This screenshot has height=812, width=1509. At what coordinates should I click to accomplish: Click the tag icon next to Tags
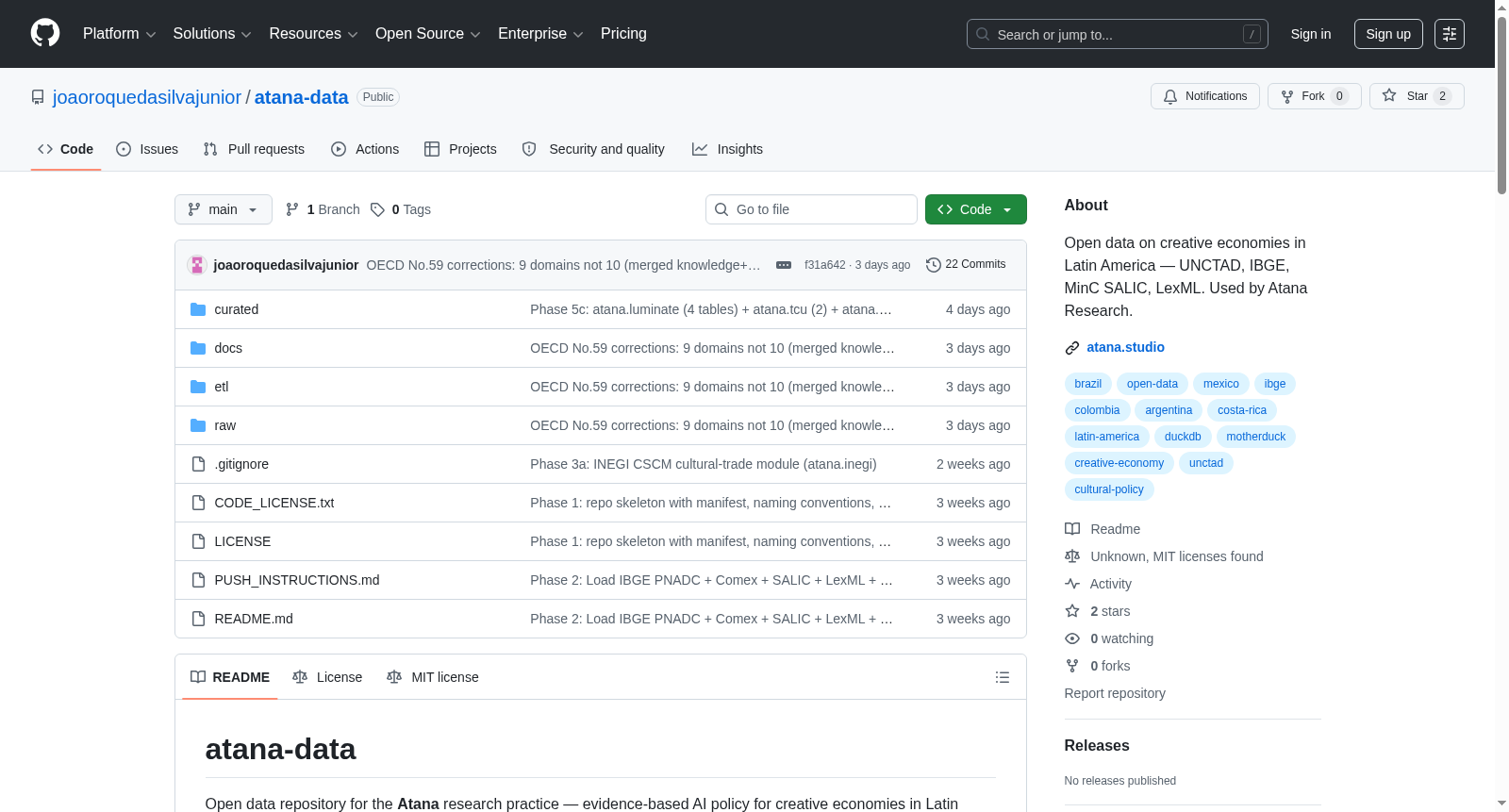[x=377, y=209]
